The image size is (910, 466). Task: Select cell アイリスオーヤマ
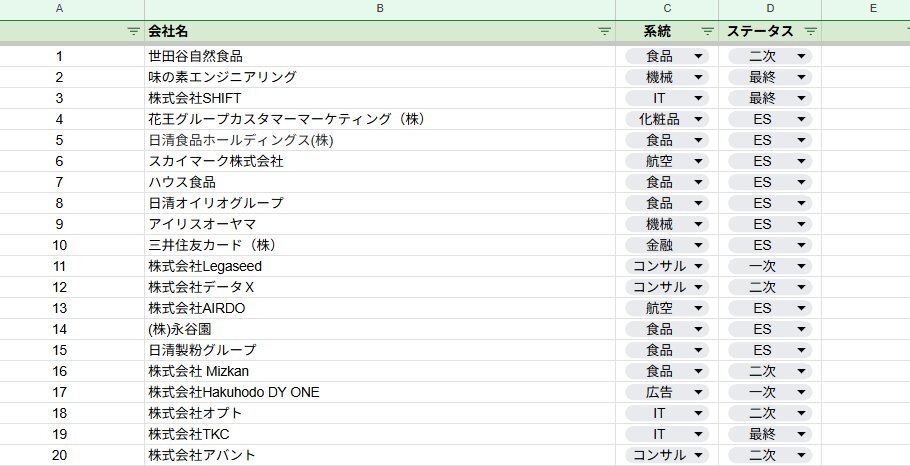380,224
